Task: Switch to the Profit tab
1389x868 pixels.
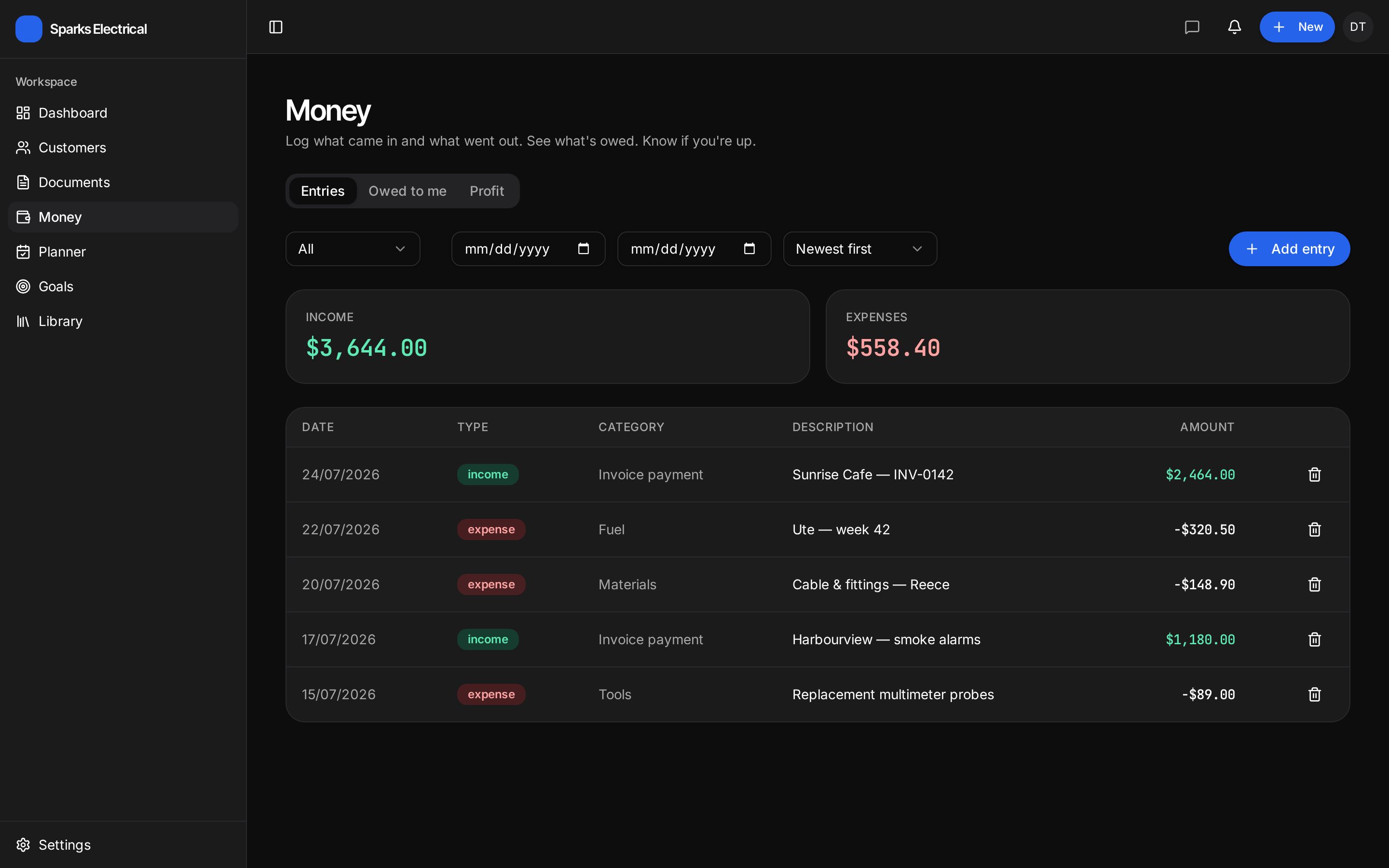Action: coord(487,191)
